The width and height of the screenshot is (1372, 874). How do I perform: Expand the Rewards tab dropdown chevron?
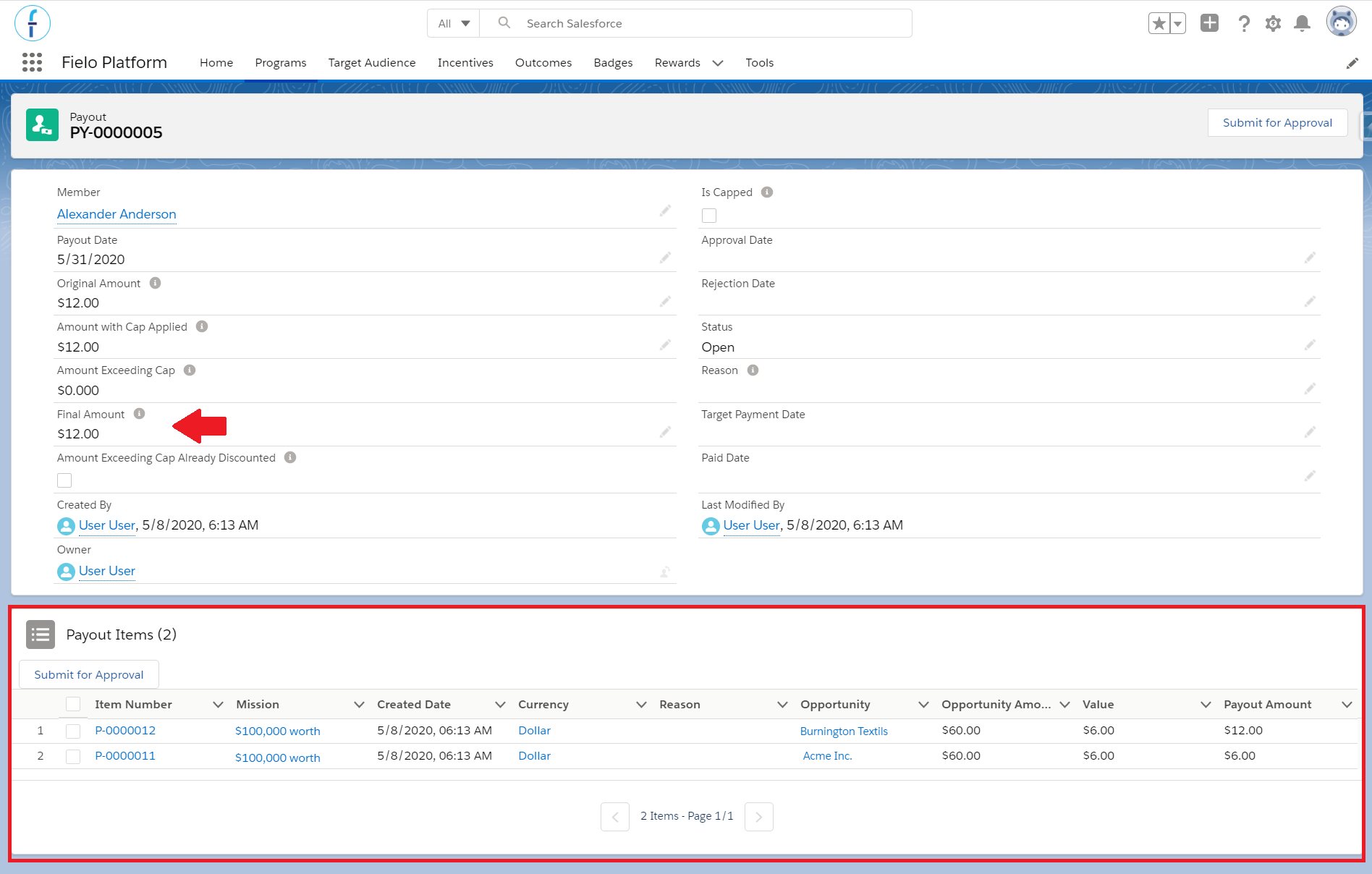[718, 63]
